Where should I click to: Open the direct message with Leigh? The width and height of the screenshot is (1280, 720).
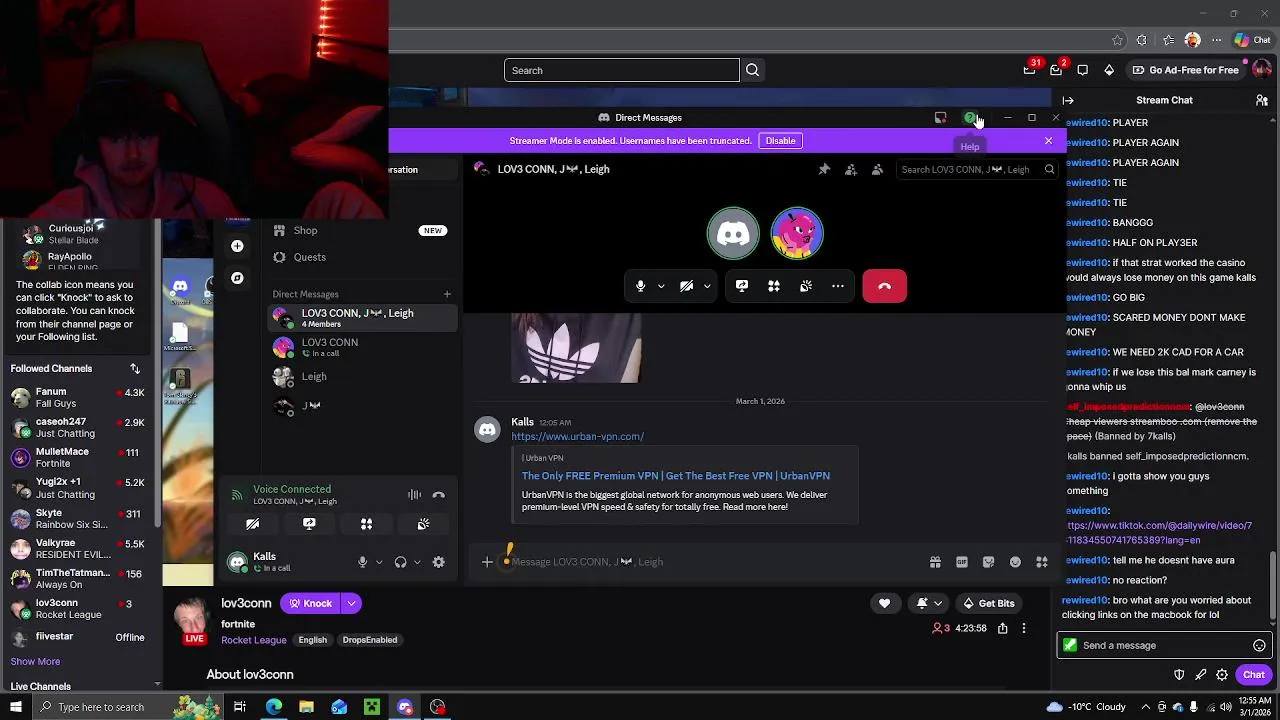(362, 376)
